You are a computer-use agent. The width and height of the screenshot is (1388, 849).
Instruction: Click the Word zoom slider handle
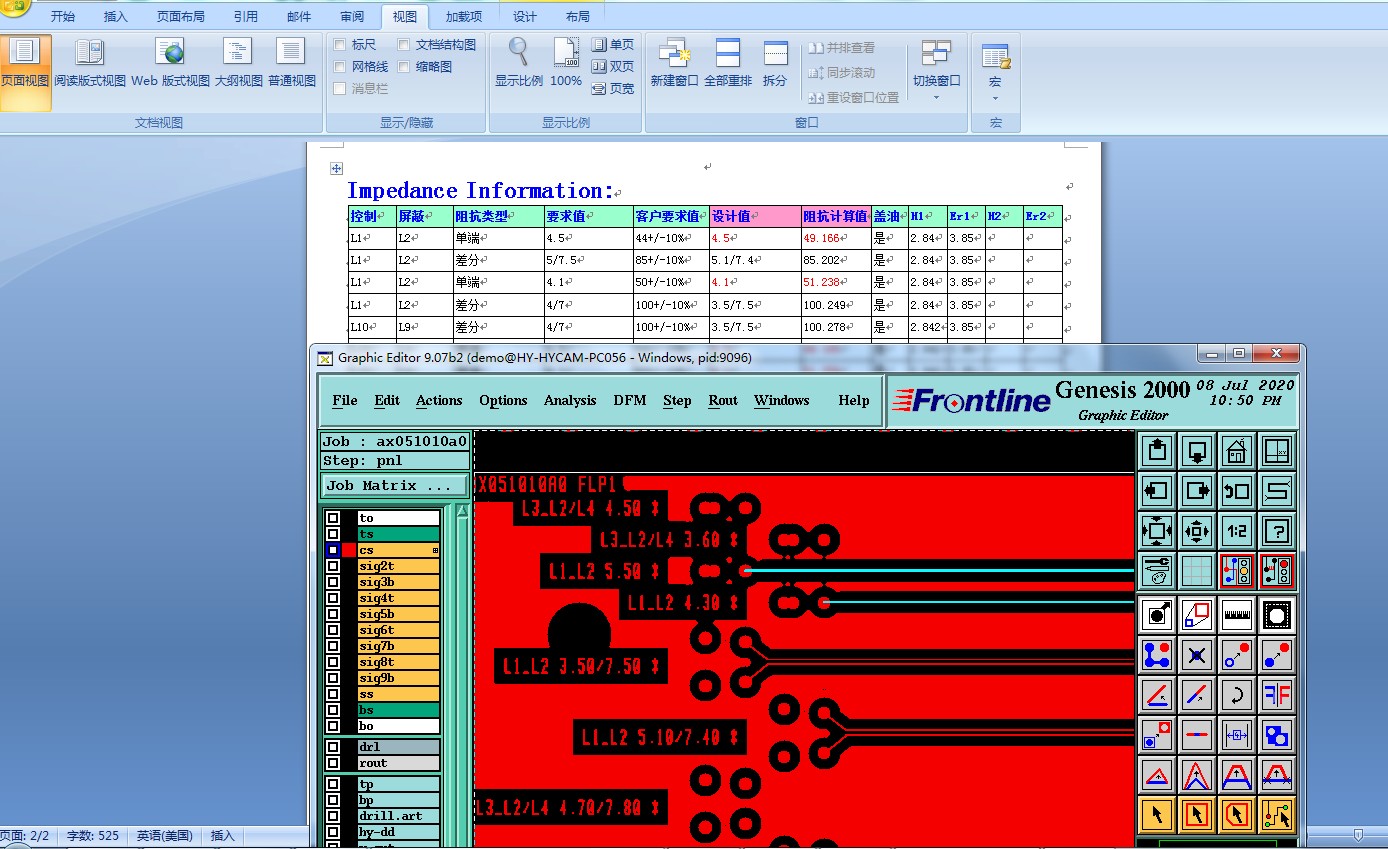tap(1357, 834)
